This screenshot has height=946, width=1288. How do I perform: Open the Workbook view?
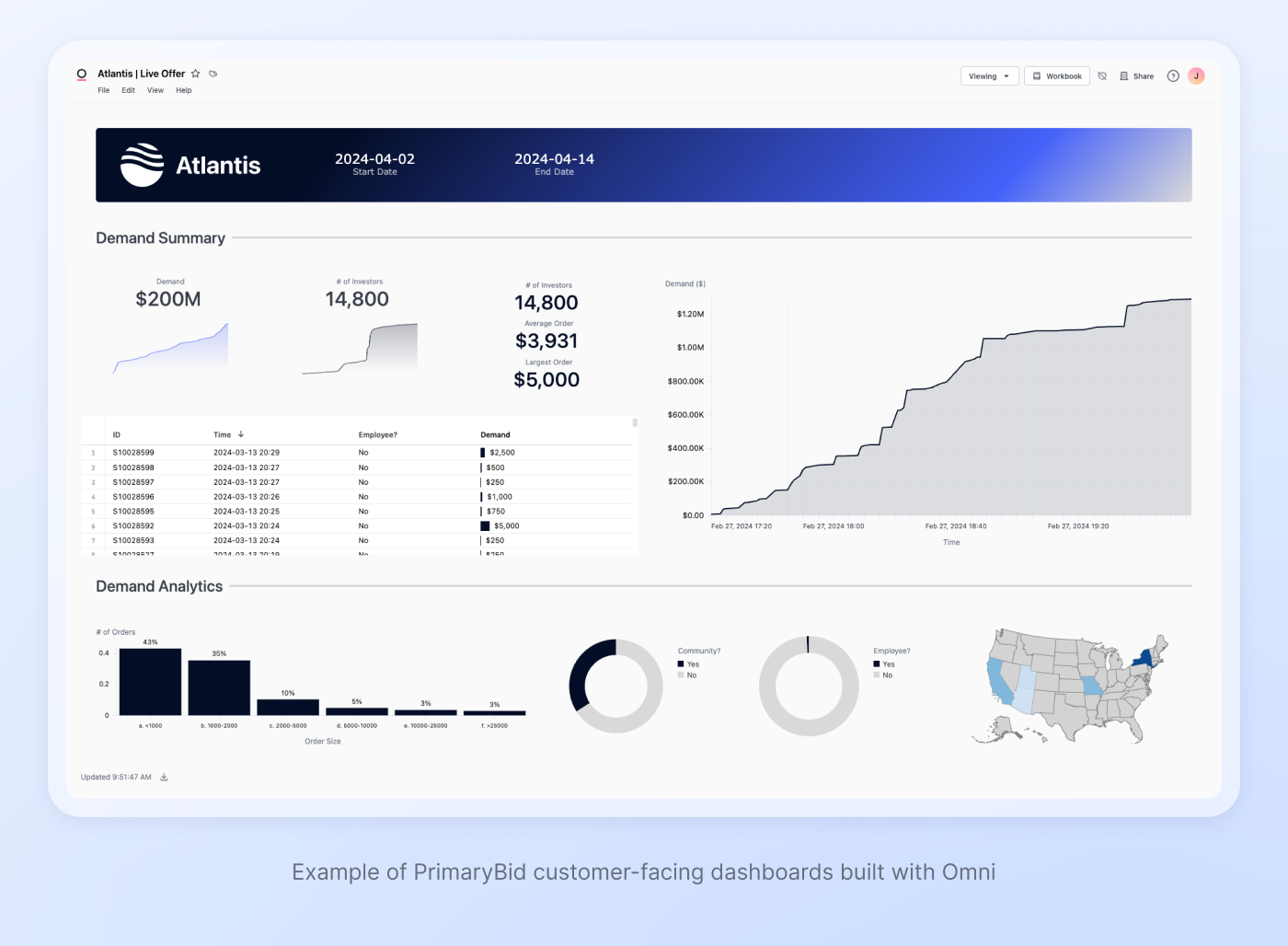1056,75
